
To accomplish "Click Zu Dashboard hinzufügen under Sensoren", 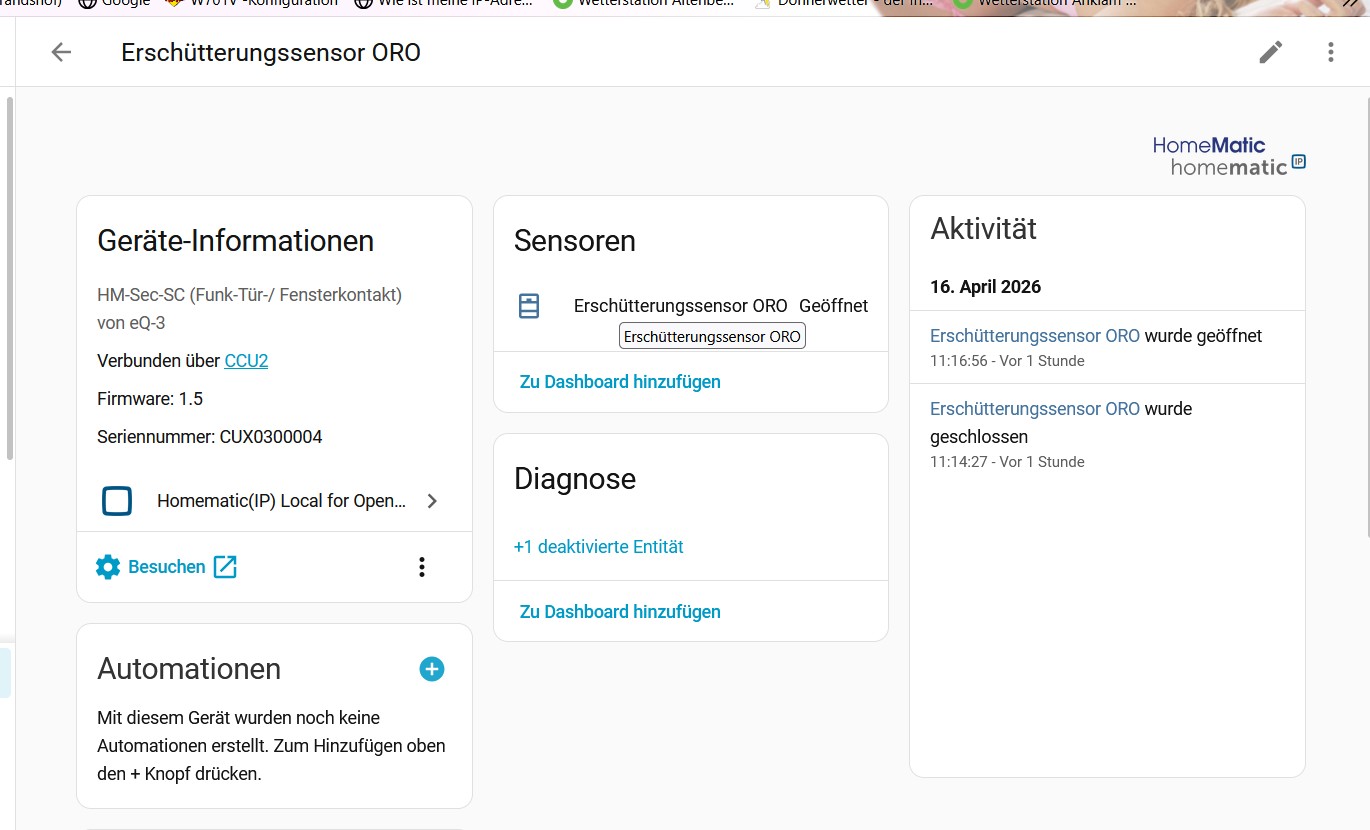I will tap(619, 382).
